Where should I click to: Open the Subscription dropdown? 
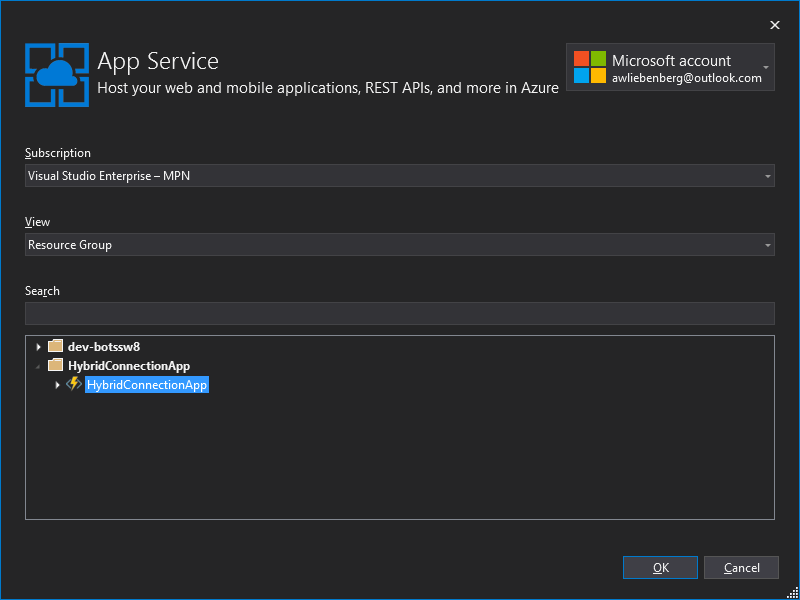click(399, 176)
